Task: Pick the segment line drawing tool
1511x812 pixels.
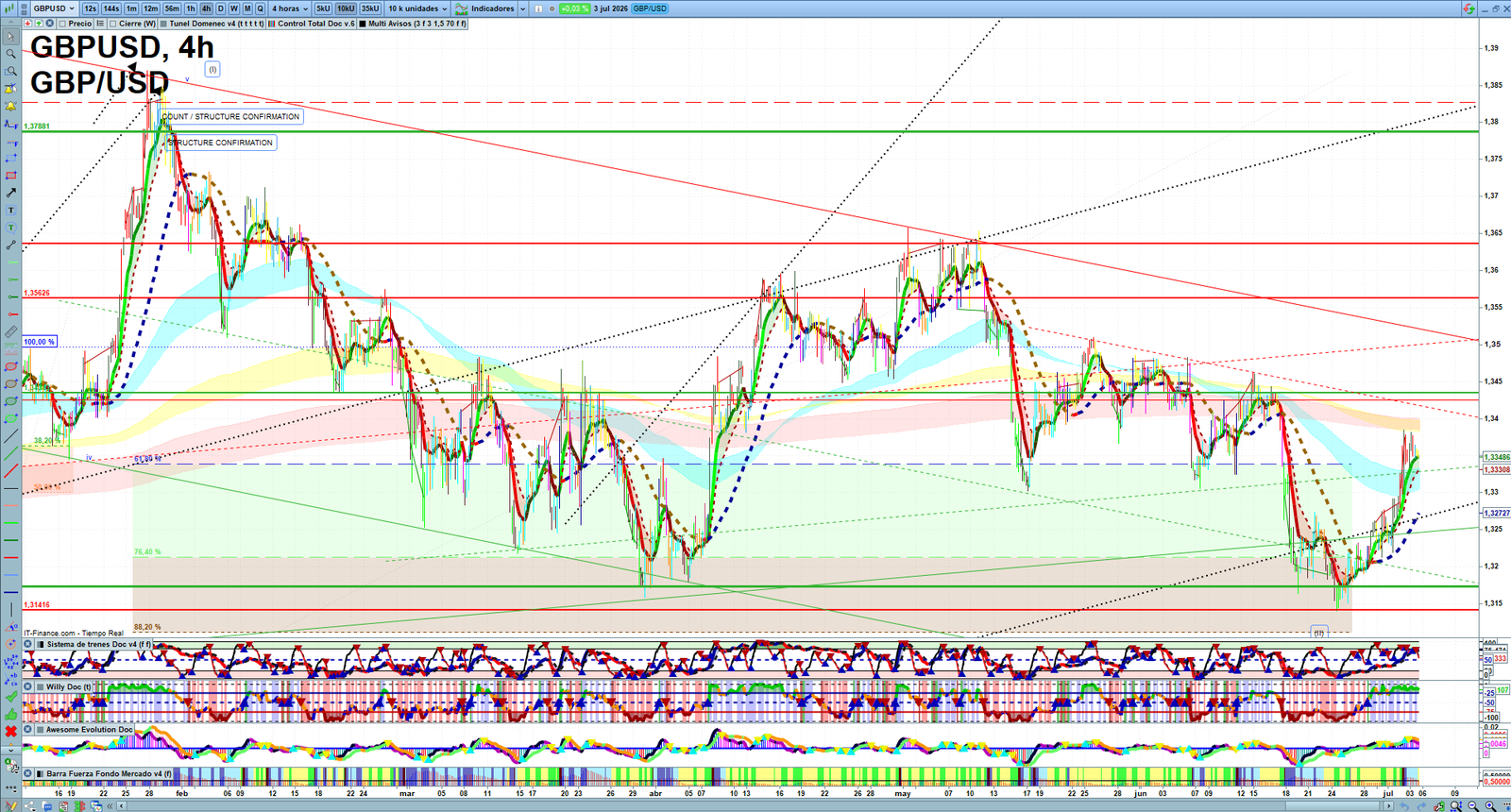Action: coord(11,245)
